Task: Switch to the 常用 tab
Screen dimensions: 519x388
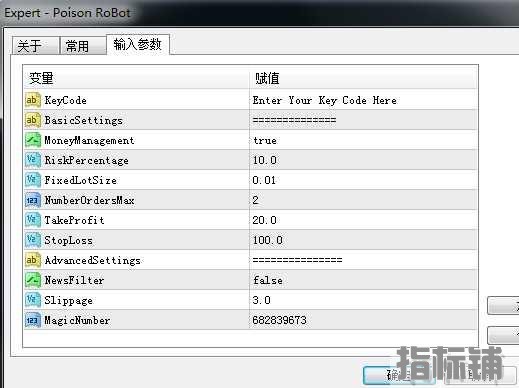Action: pos(83,46)
